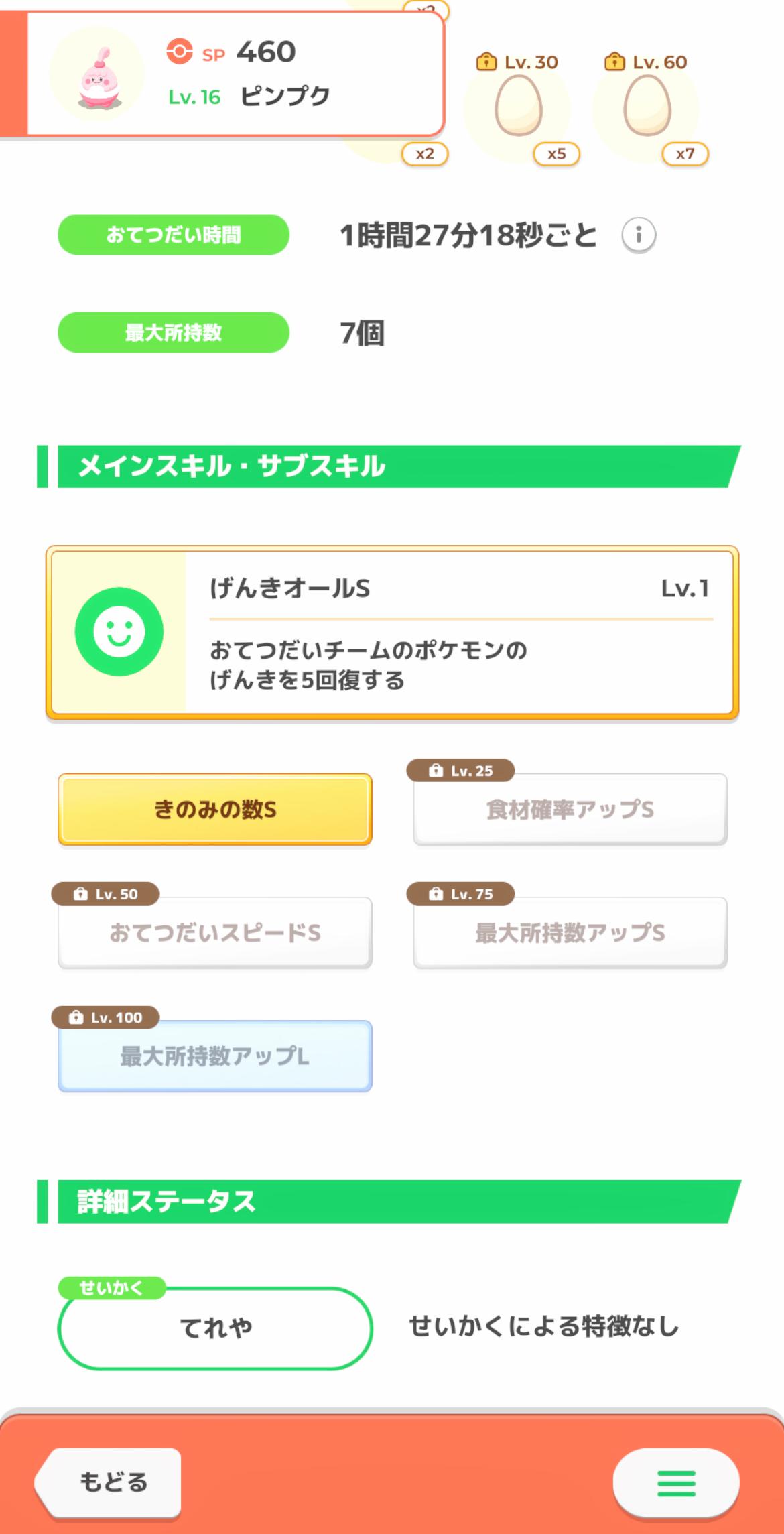Tap the Lv. 30 locked egg ingredient
784x1534 pixels.
coord(518,106)
